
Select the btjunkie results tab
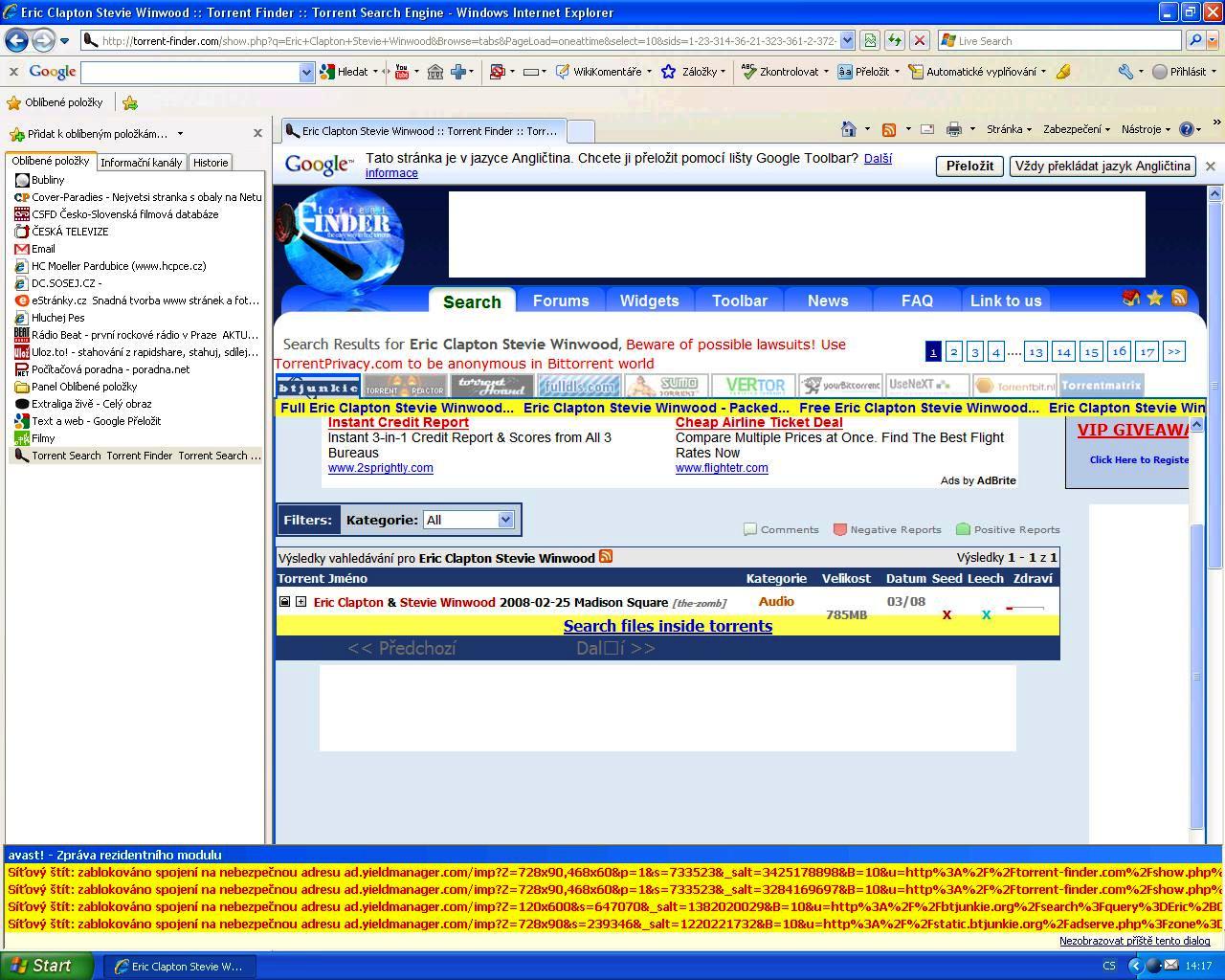coord(319,386)
